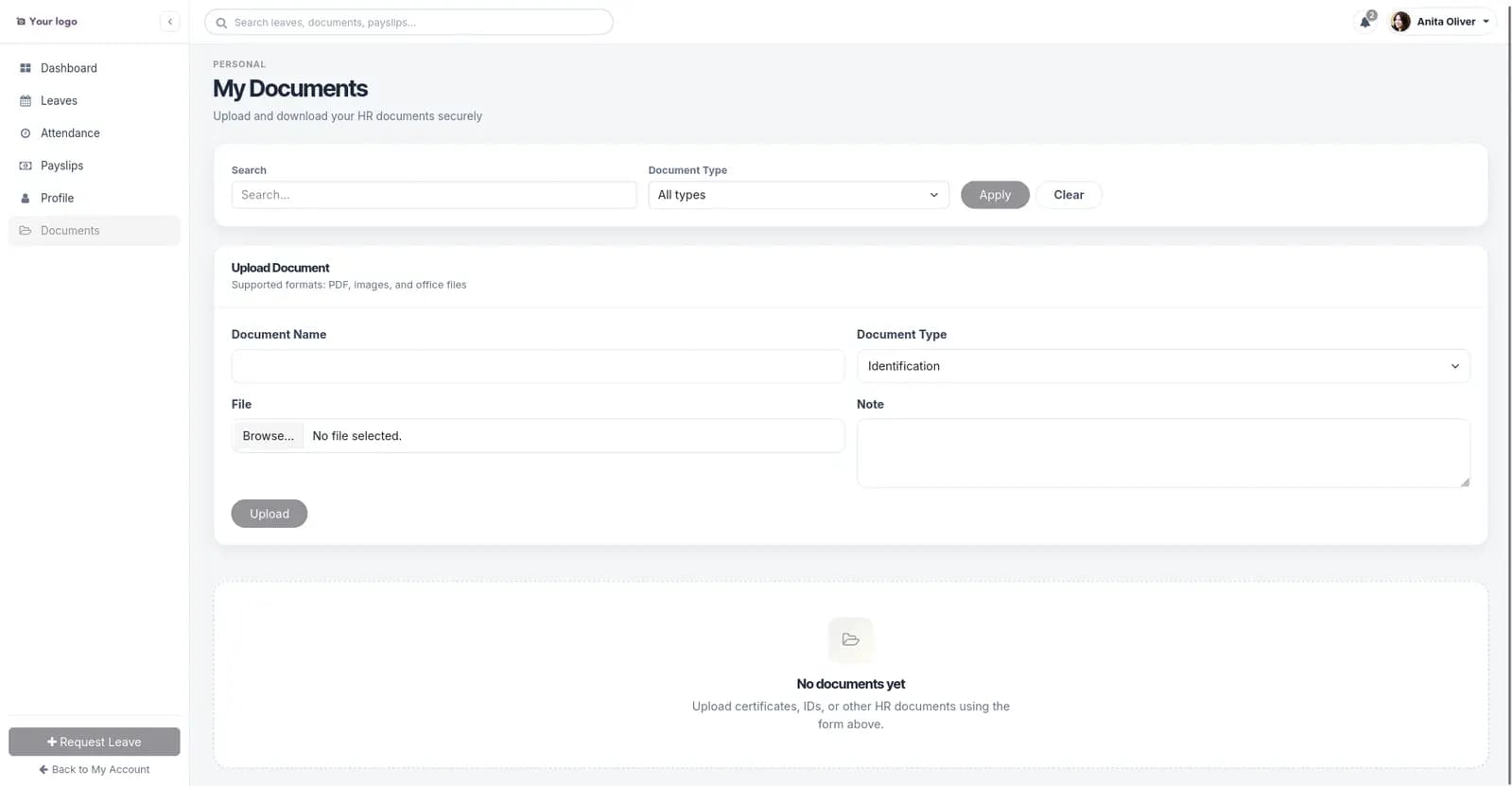Click the 'No file selected.' text

pyautogui.click(x=356, y=436)
